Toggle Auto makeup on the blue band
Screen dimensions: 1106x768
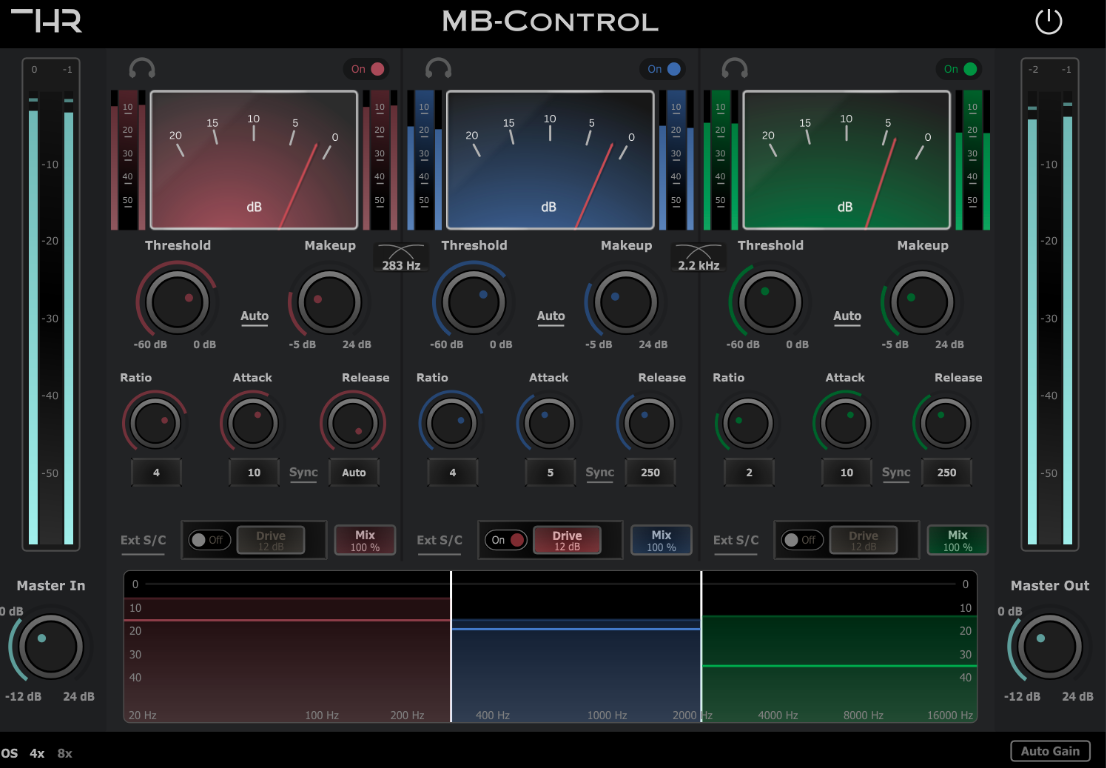(x=551, y=317)
